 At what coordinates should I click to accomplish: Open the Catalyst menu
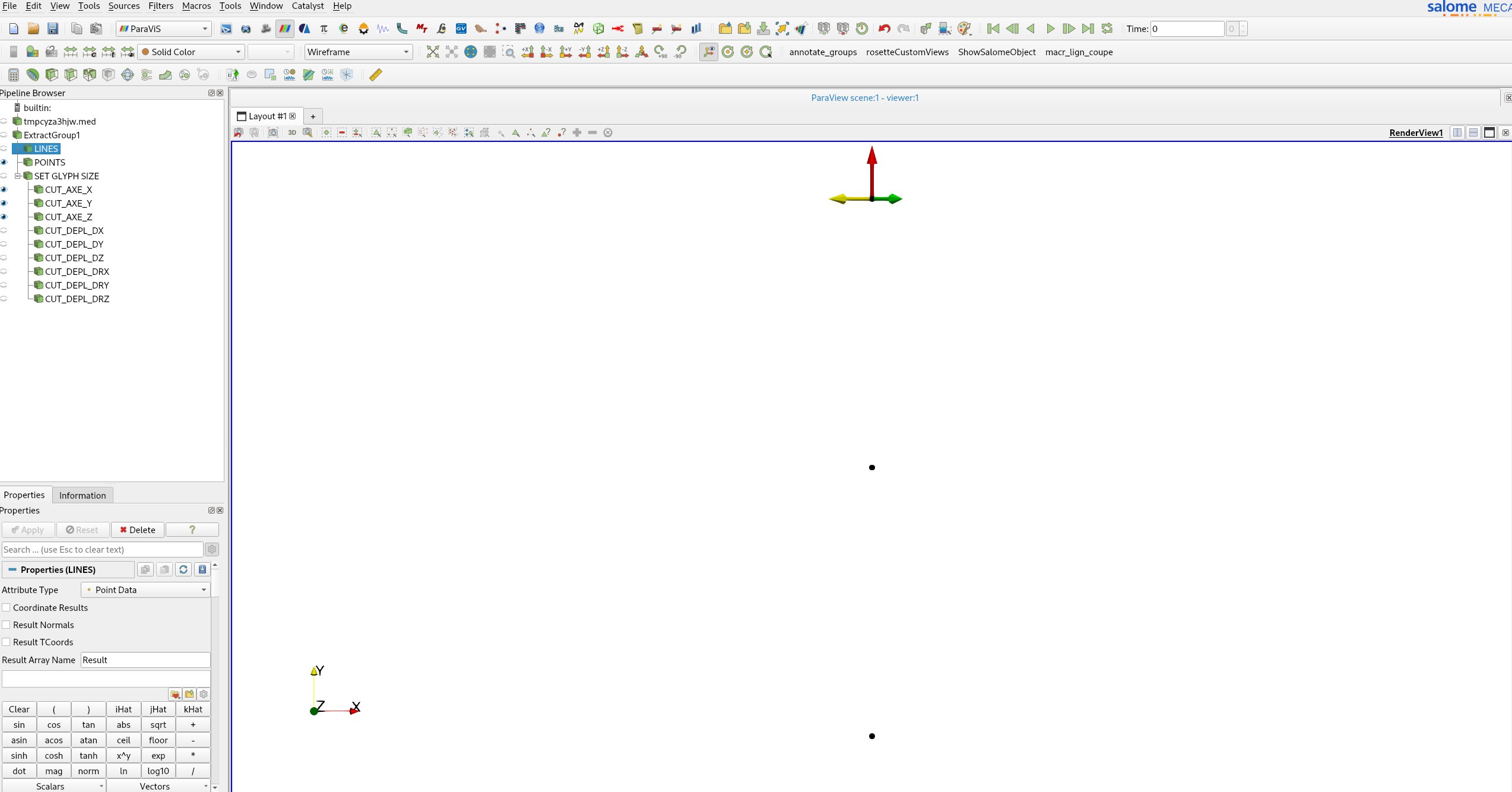pos(308,6)
